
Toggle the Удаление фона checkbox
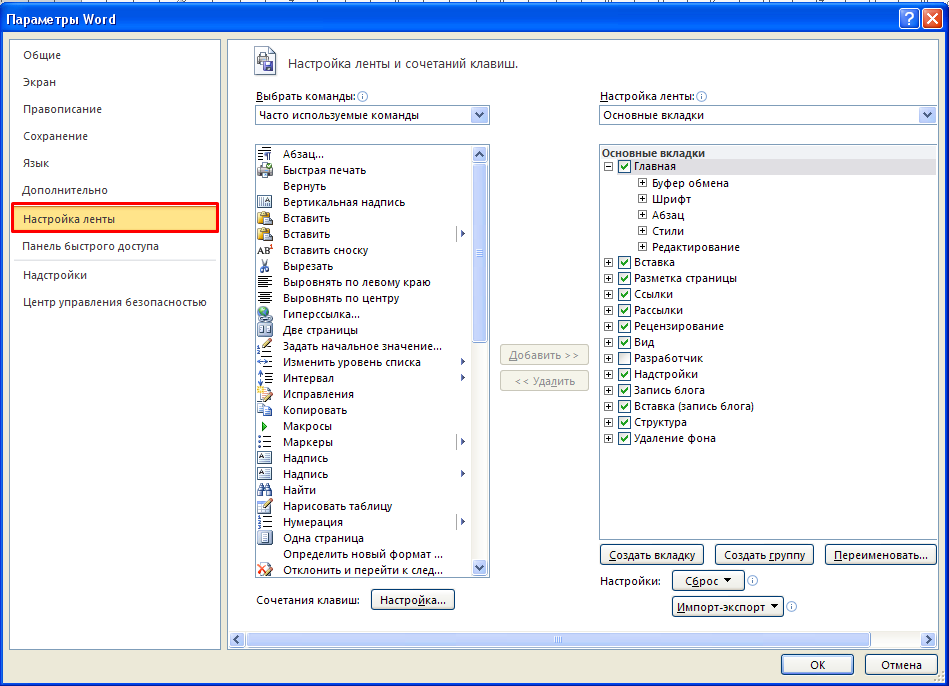[x=624, y=438]
